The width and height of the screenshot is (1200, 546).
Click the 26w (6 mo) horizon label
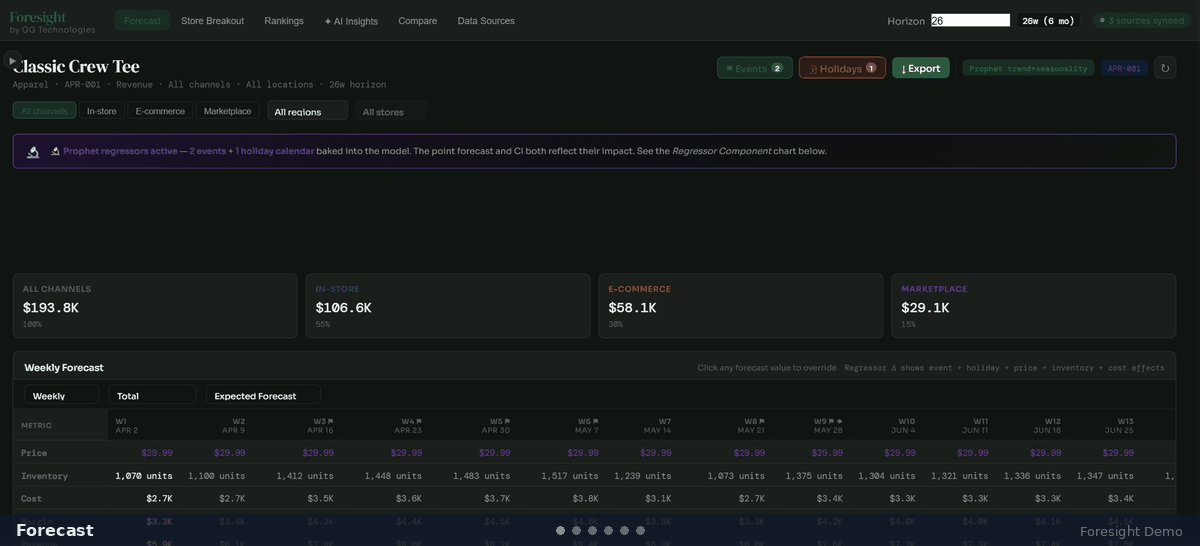coord(1048,20)
